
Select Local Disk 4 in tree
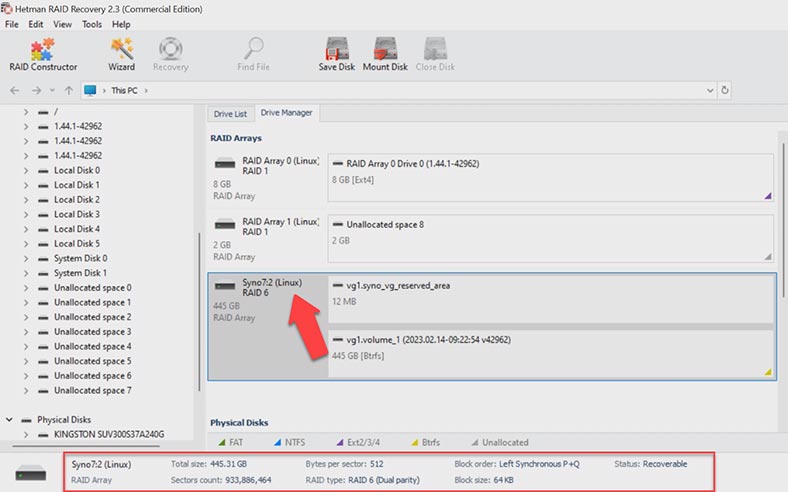[x=77, y=229]
